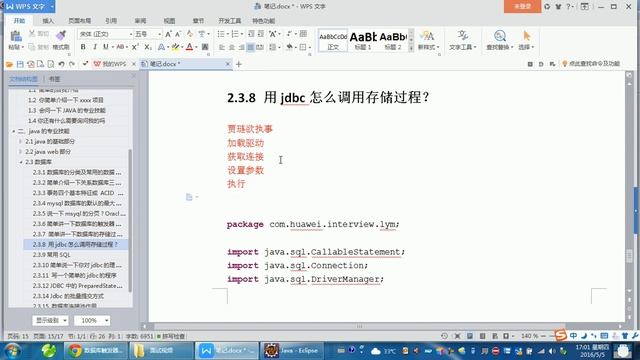Open the 100% outline zoom dropdown
Image resolution: width=640 pixels, height=360 pixels.
pos(92,320)
